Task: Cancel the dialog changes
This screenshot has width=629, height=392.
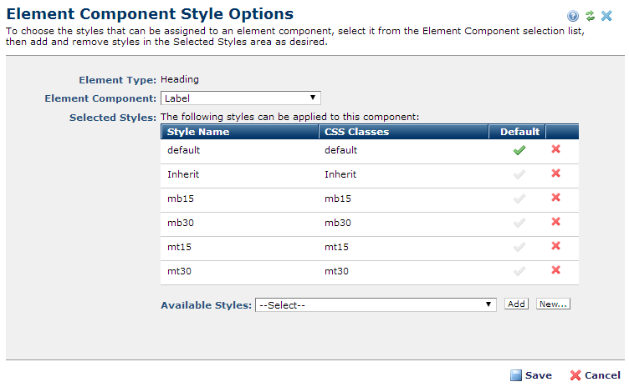Action: [595, 375]
